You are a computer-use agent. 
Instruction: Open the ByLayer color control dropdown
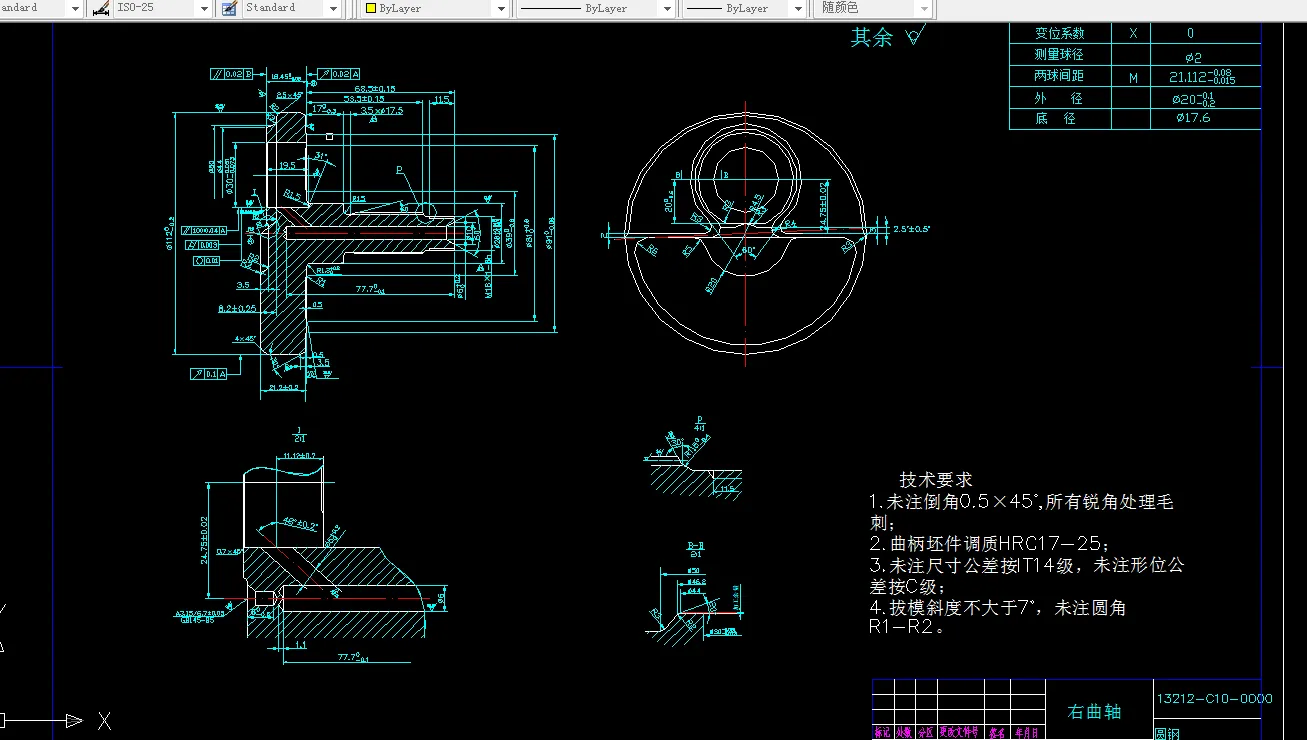(x=502, y=8)
